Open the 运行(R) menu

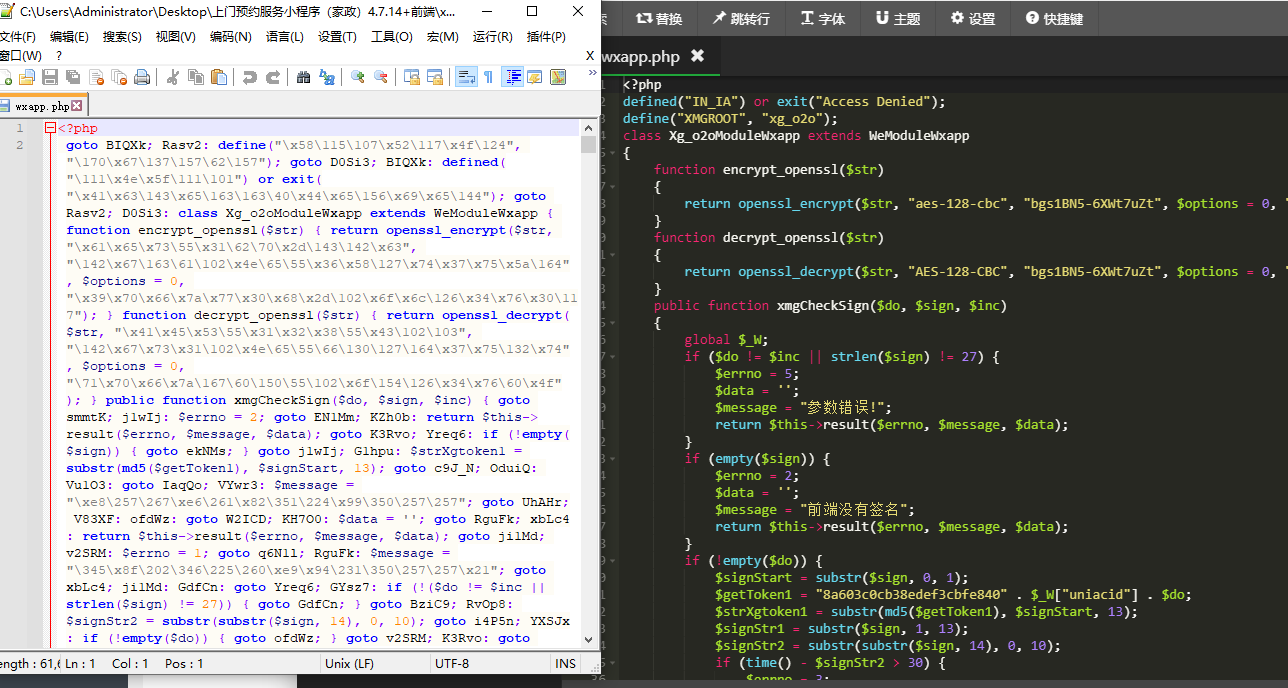pyautogui.click(x=492, y=37)
